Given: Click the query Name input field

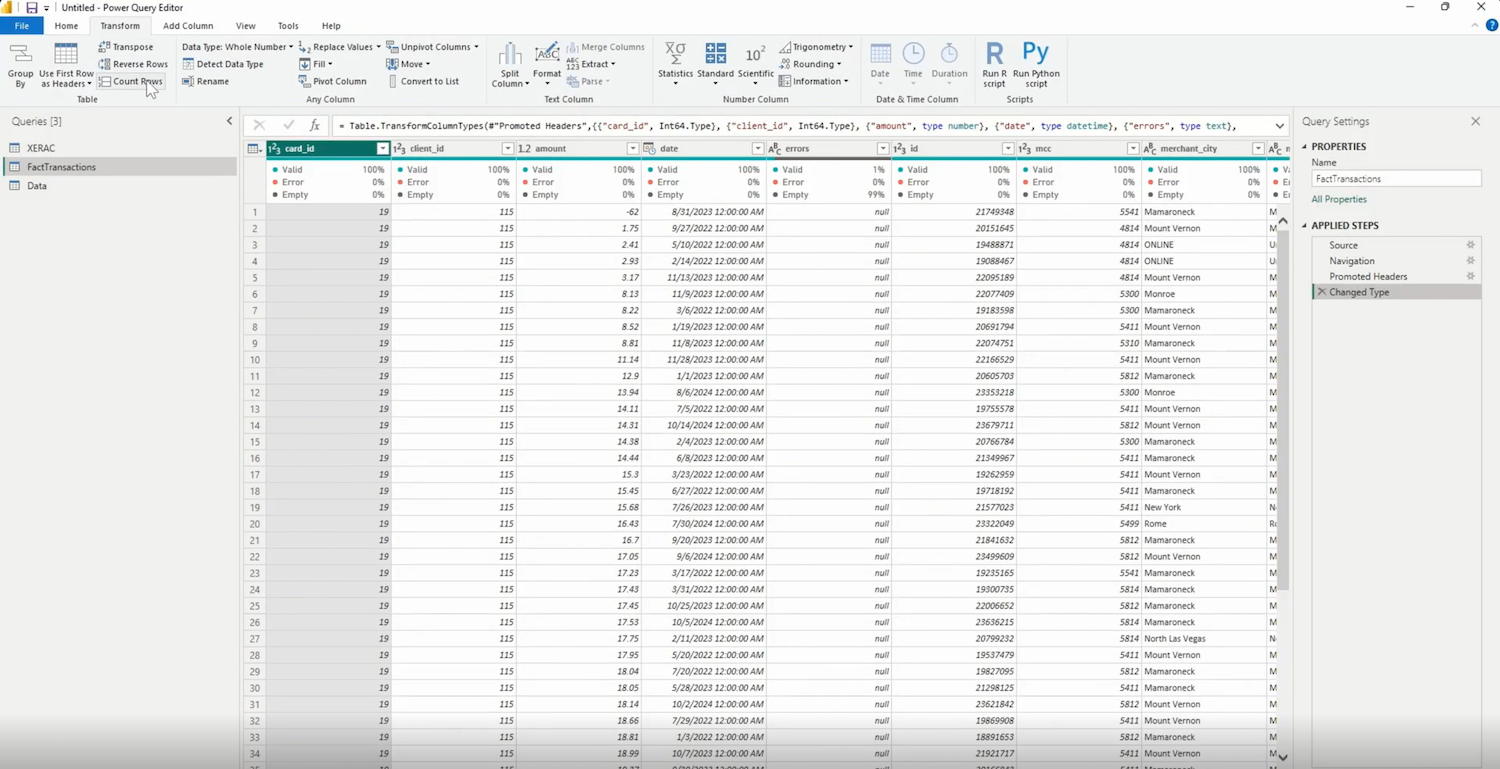Looking at the screenshot, I should [x=1396, y=179].
